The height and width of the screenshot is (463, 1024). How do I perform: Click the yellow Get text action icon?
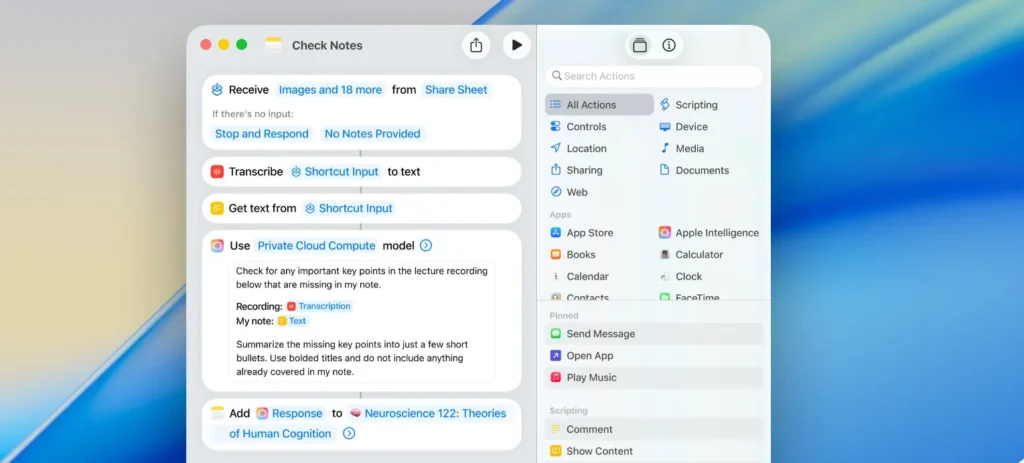[217, 208]
